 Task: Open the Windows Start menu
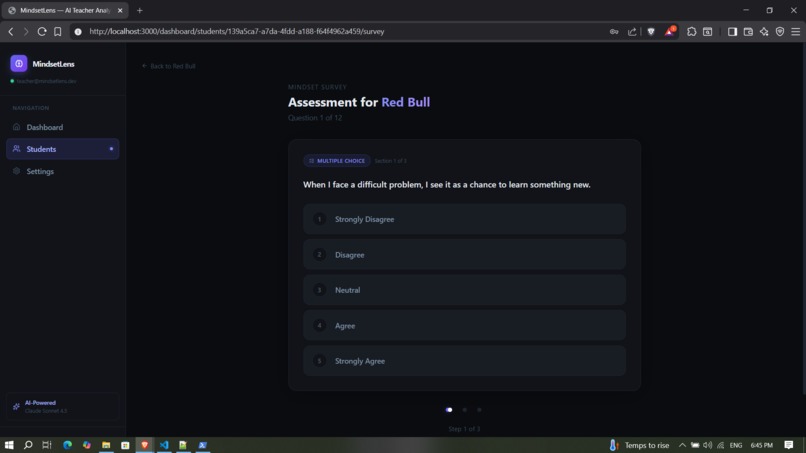pyautogui.click(x=9, y=445)
